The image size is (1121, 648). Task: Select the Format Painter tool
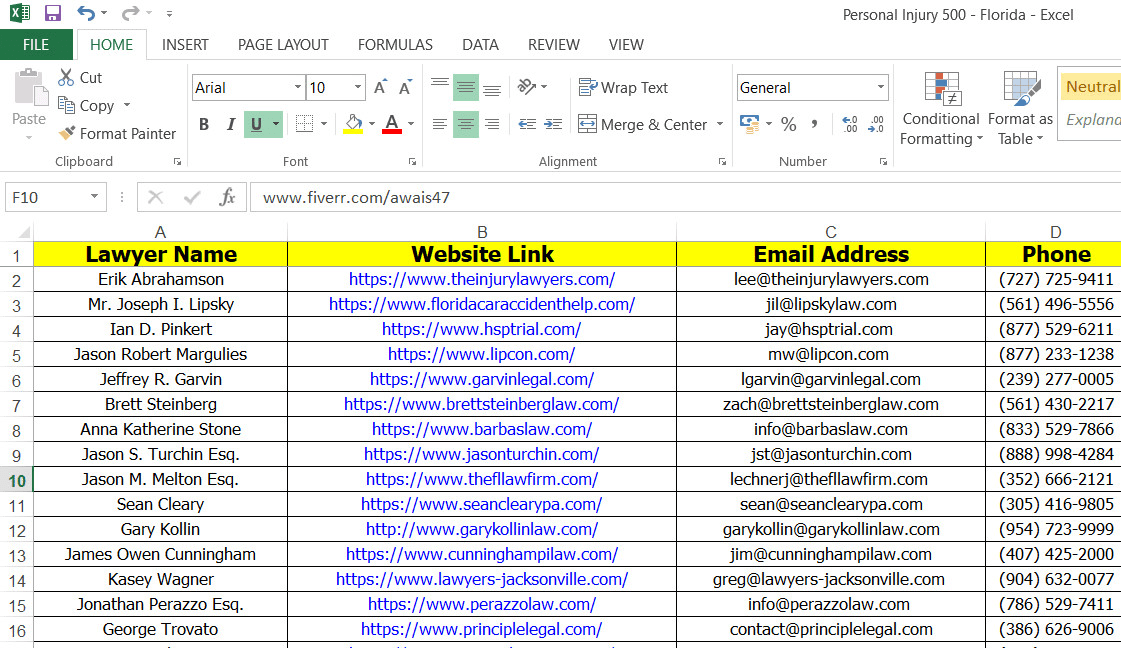[x=117, y=133]
